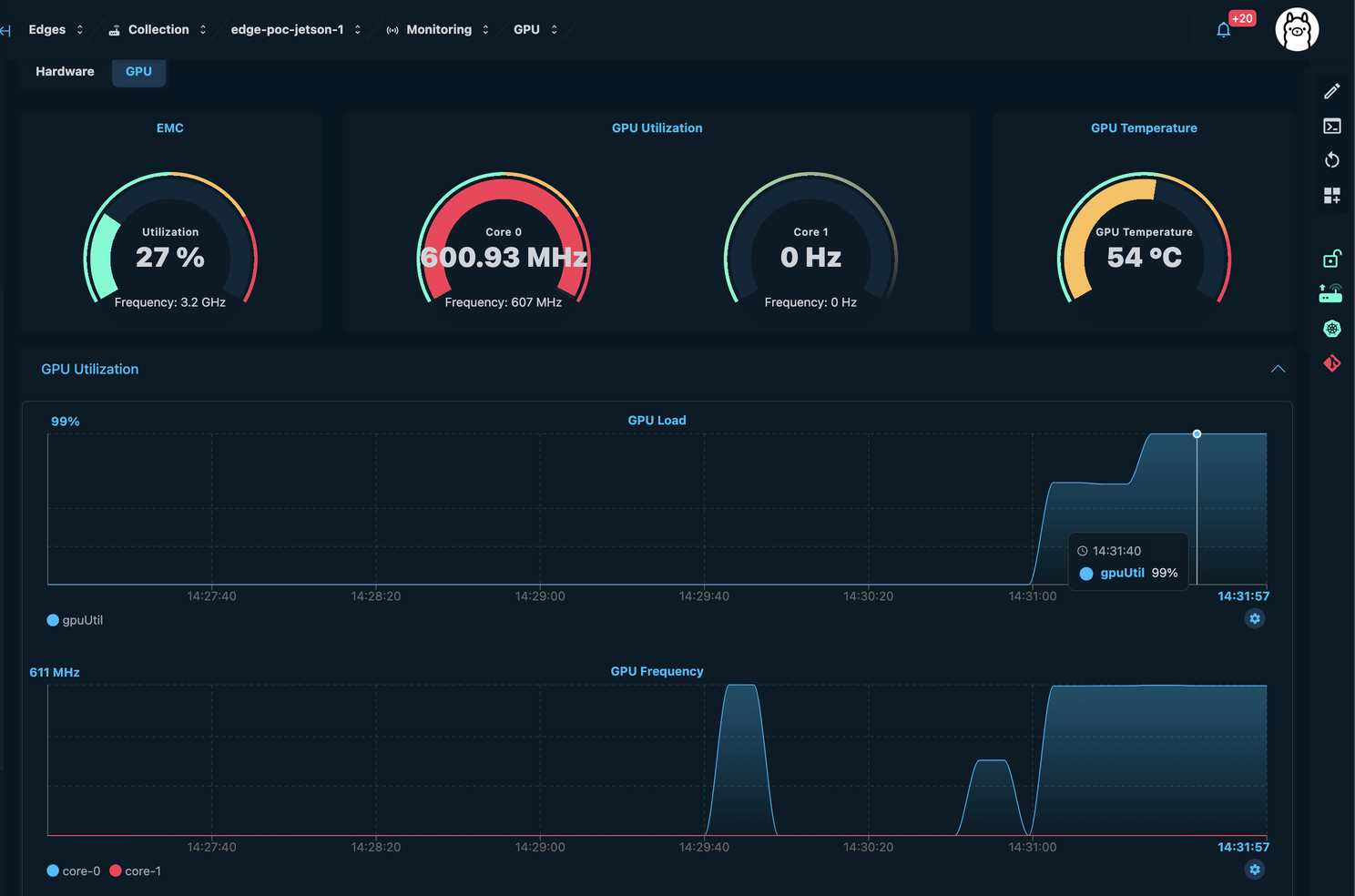1355x896 pixels.
Task: Click the GPU Load data point marker
Action: tap(1197, 434)
